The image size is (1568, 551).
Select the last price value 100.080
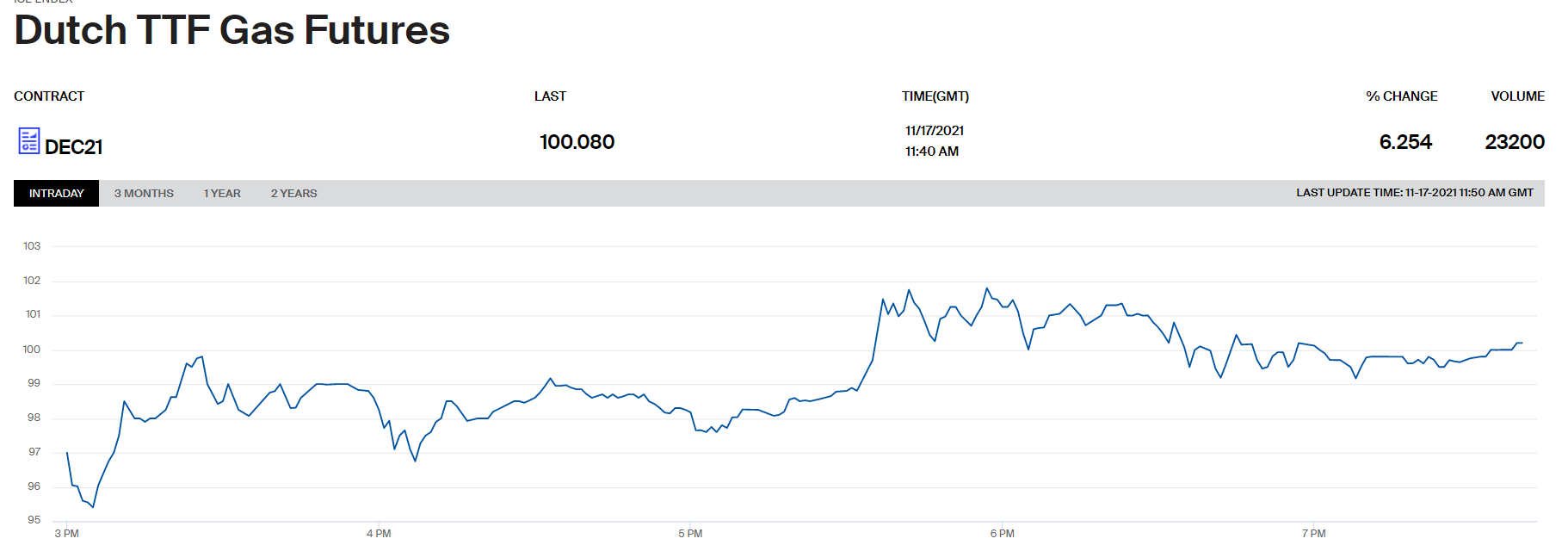(x=577, y=142)
